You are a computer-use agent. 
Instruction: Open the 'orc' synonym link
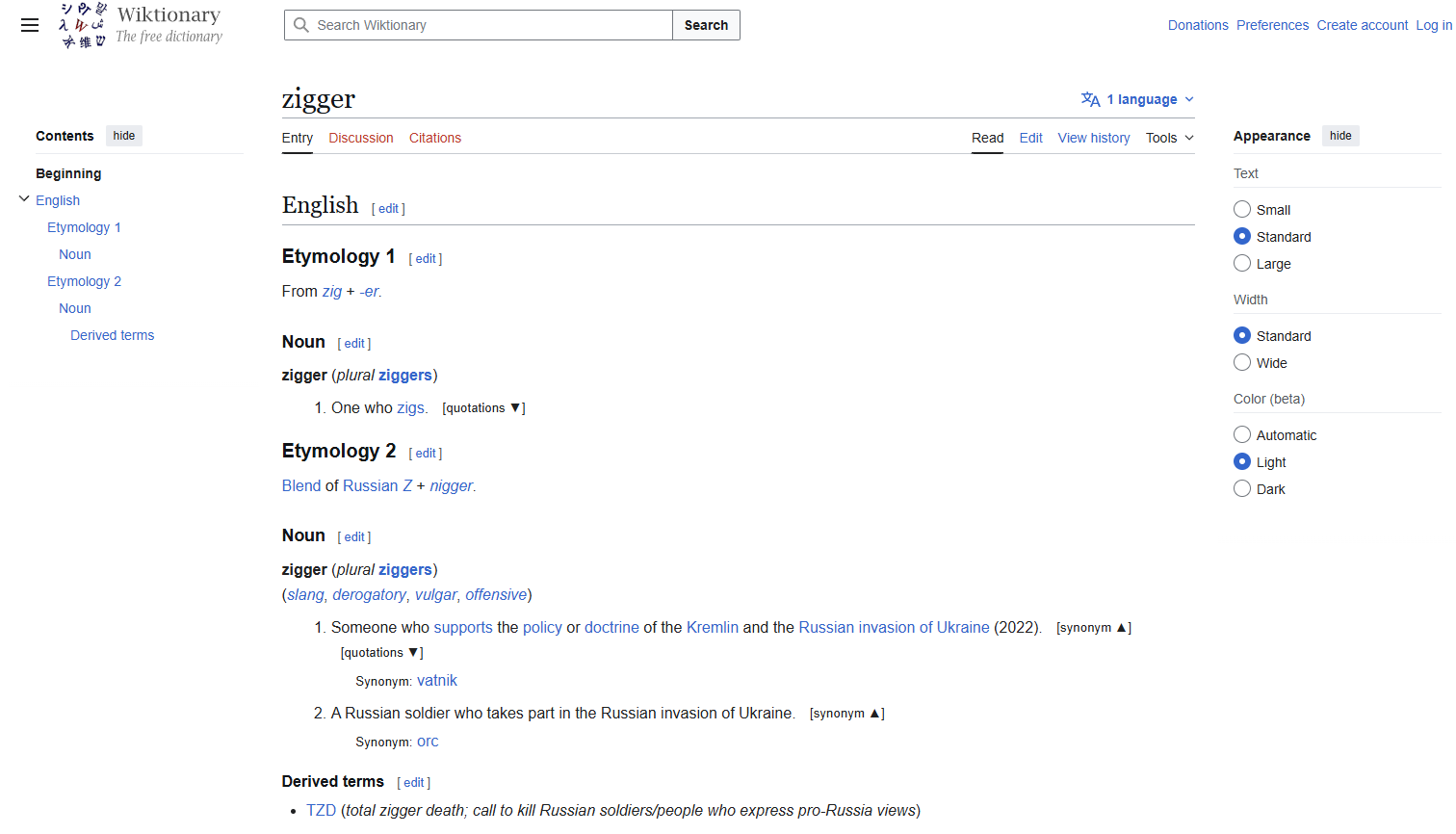pos(428,742)
